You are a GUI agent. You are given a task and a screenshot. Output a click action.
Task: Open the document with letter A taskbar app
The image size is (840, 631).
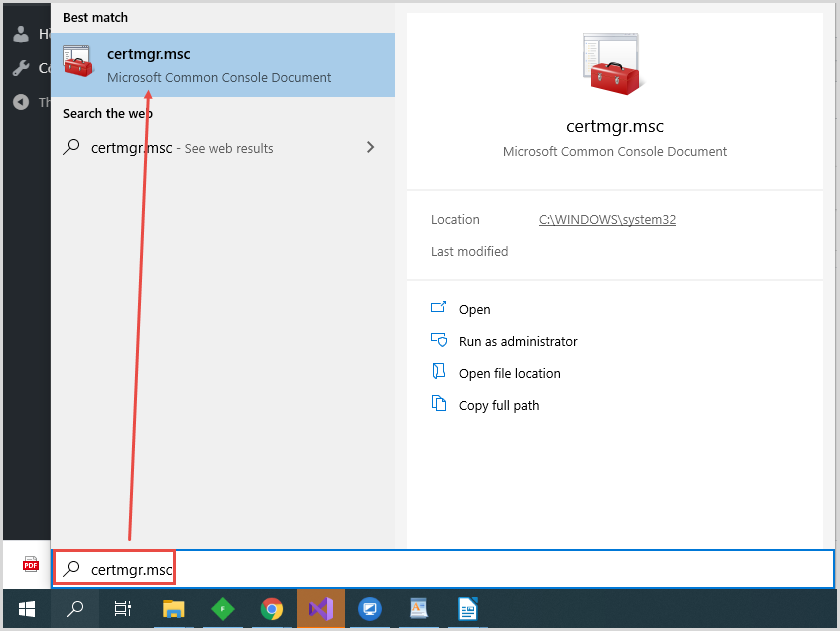coord(418,609)
